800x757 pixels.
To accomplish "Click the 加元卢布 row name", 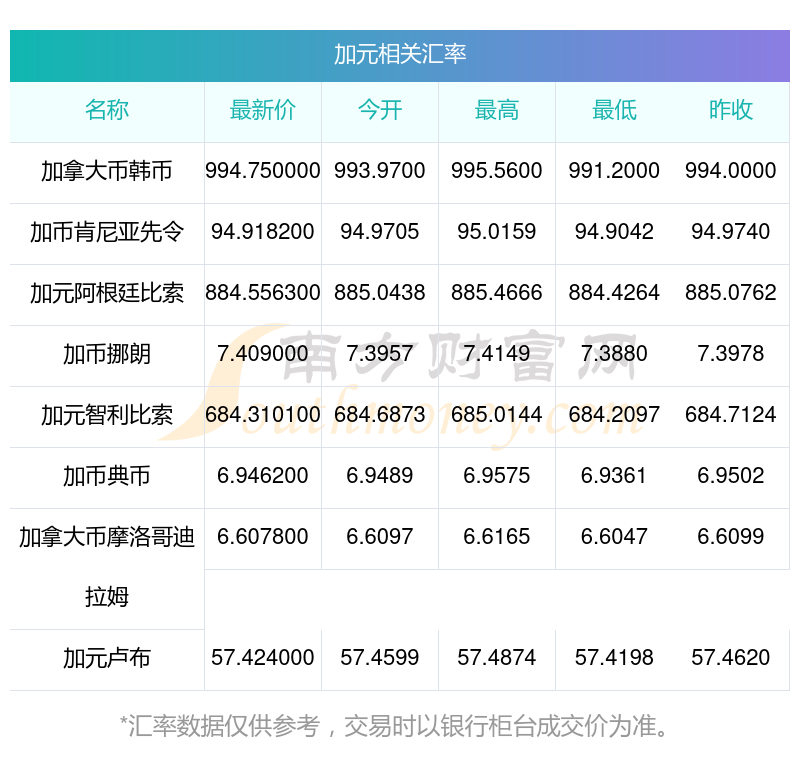I will pos(107,658).
